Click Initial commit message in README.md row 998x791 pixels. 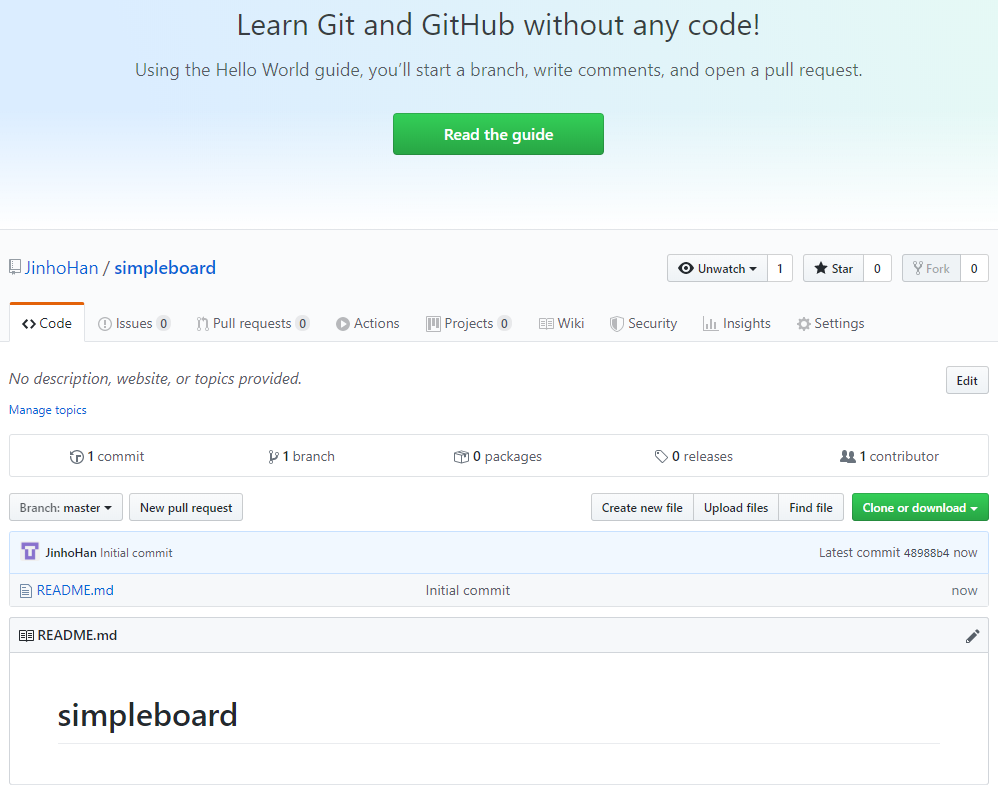click(467, 590)
